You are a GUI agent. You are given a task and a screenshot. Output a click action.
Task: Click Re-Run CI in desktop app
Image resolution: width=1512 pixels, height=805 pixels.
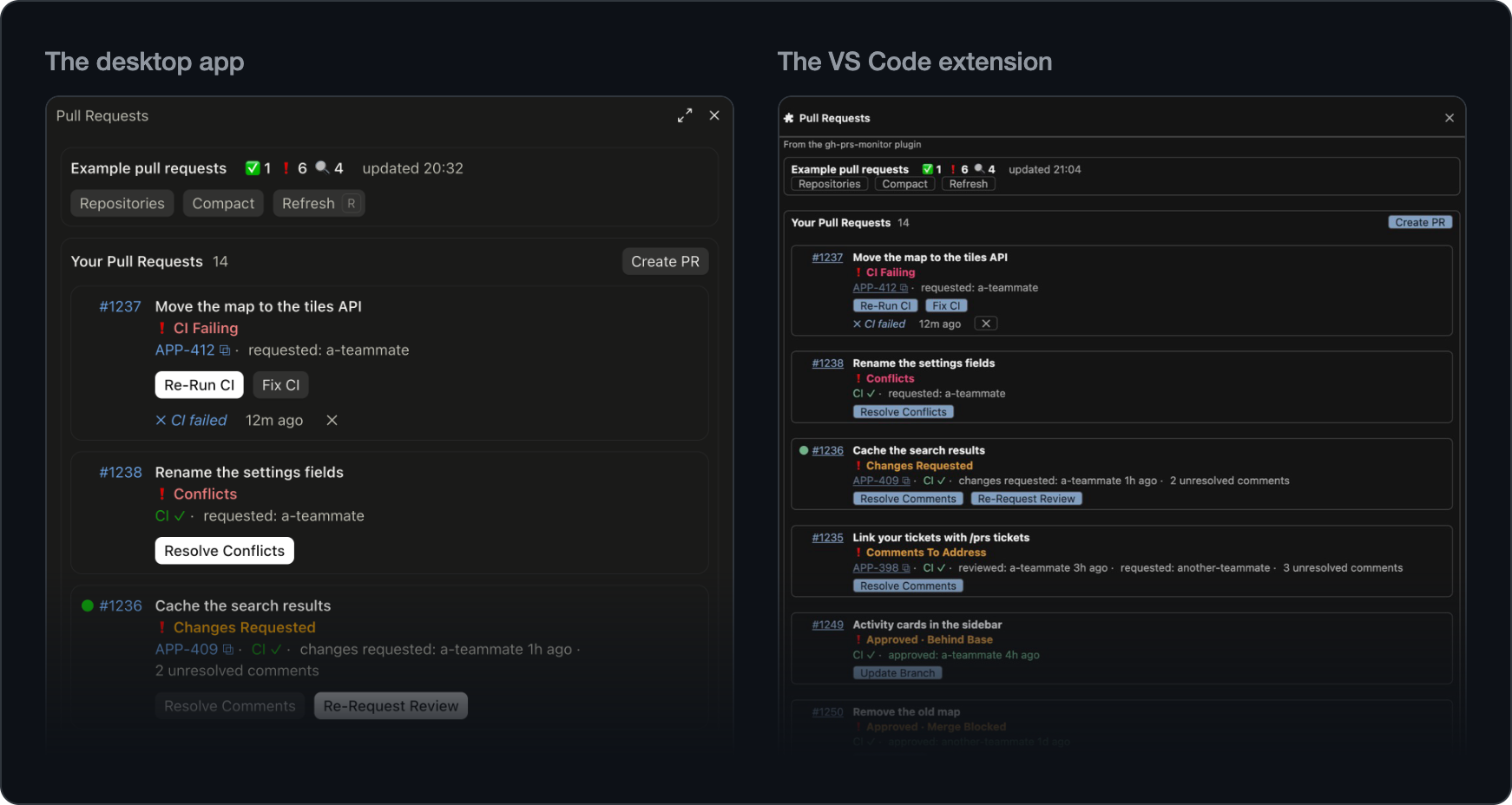[x=199, y=385]
